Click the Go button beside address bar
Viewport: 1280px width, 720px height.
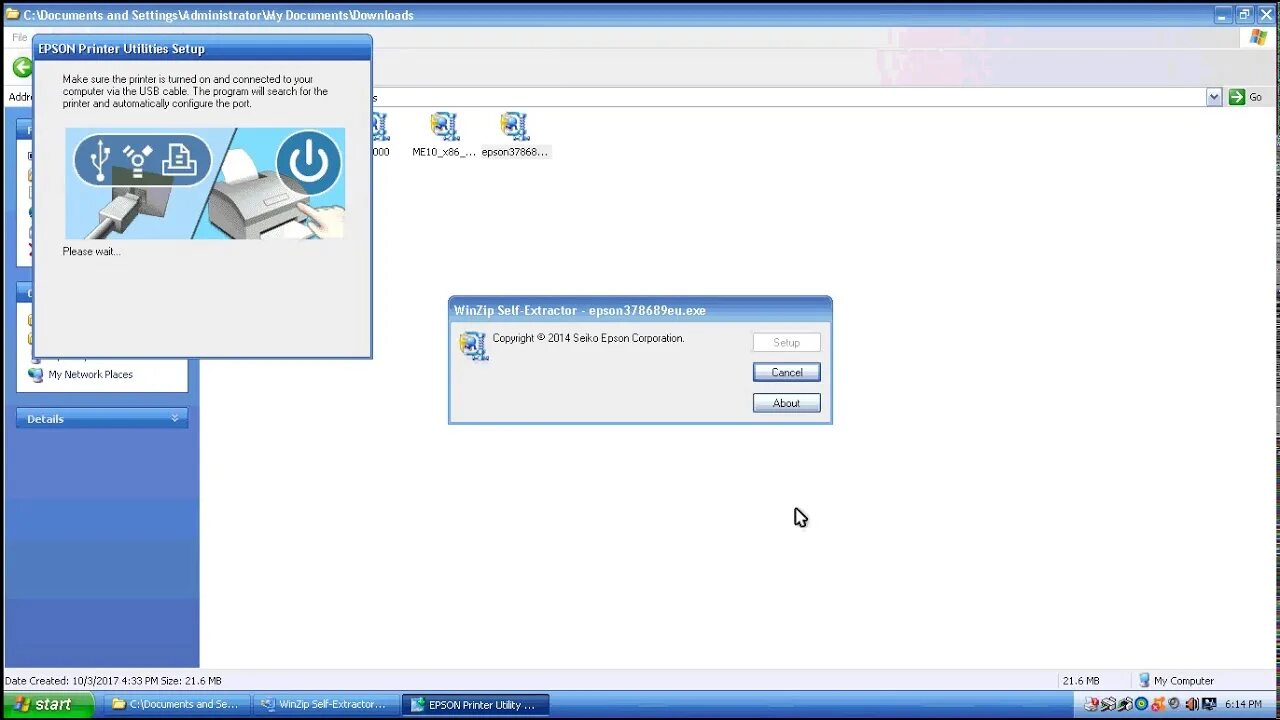[1247, 97]
